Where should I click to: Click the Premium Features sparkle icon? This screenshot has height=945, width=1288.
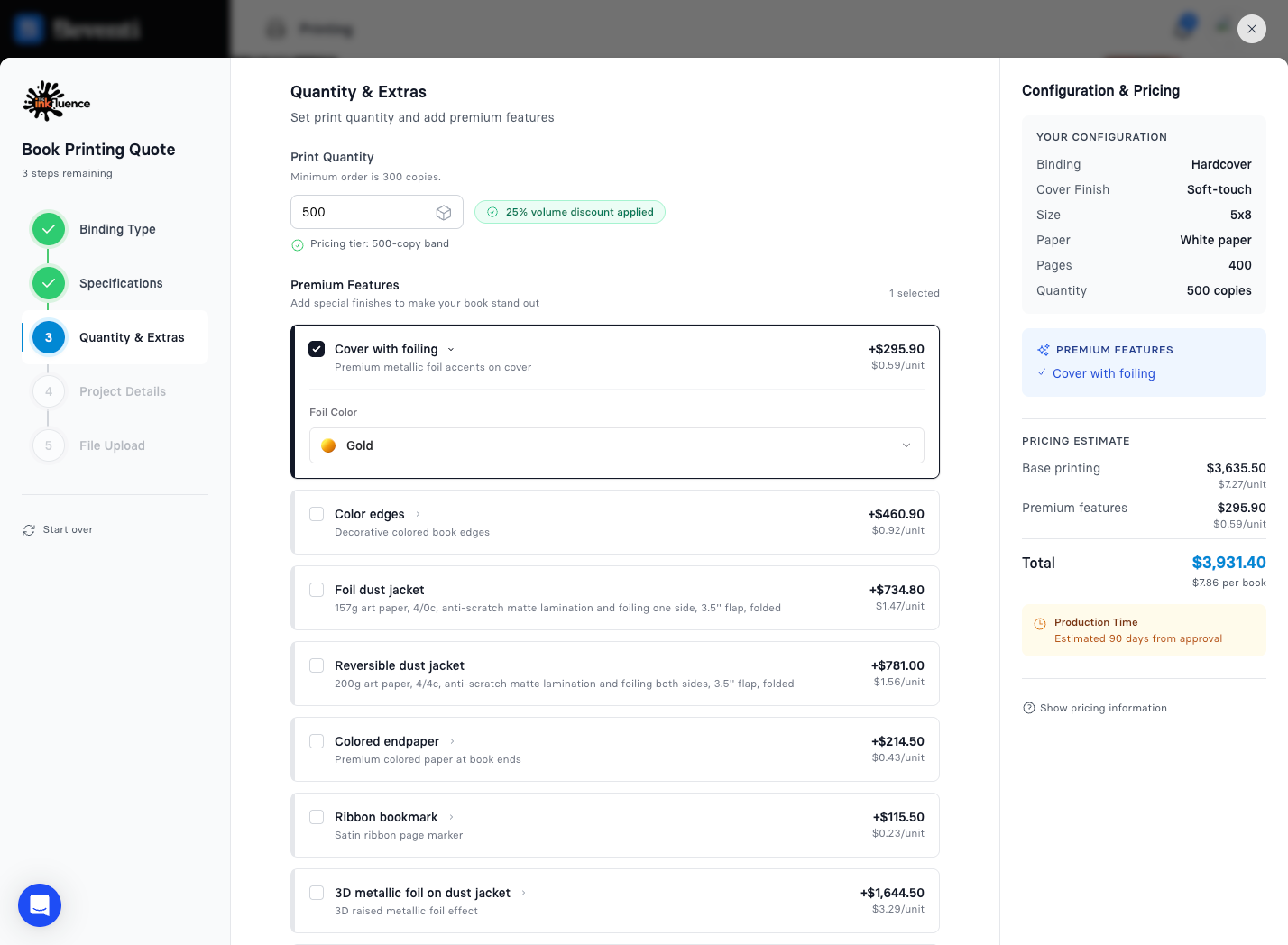pos(1044,350)
